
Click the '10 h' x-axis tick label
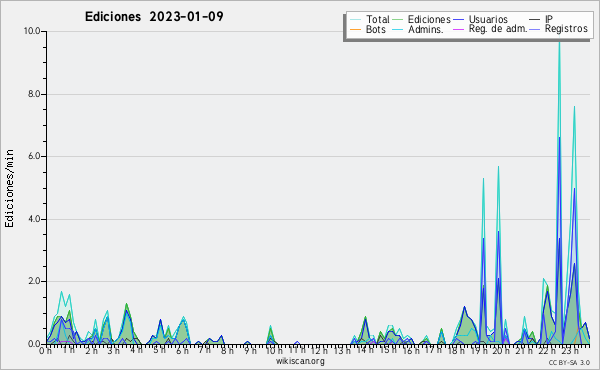coord(274,350)
